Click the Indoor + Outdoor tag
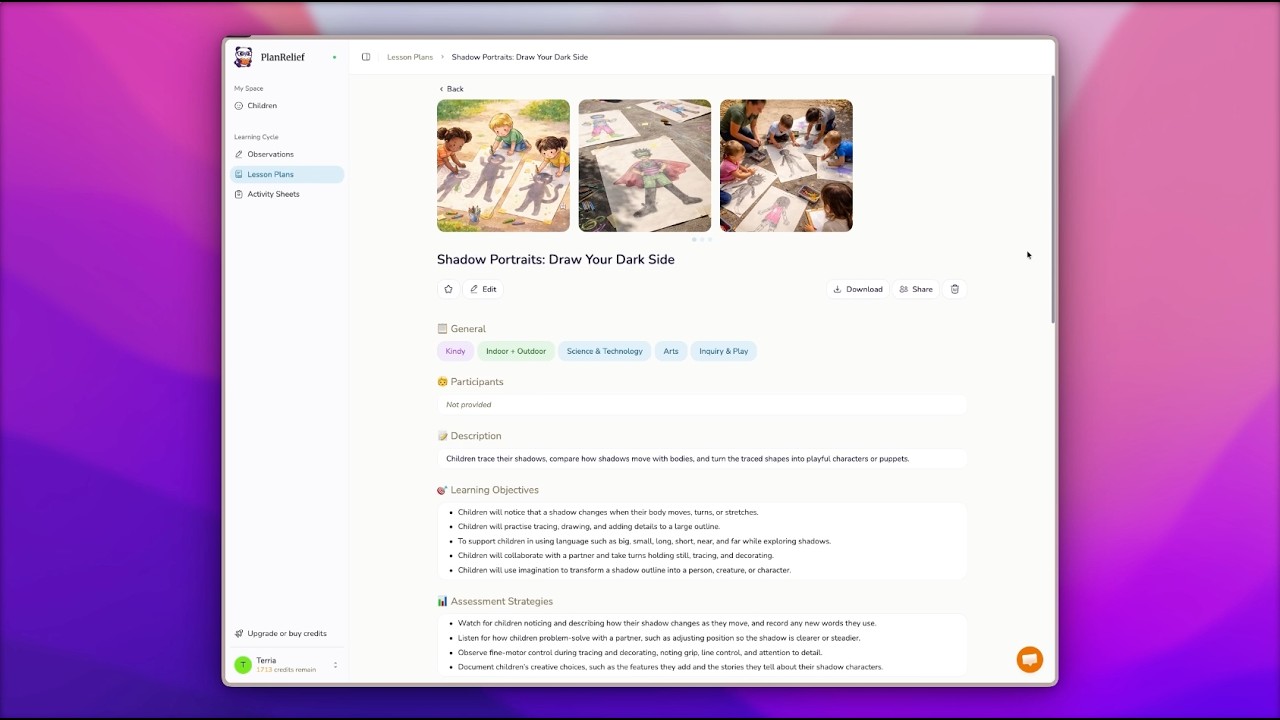 [x=516, y=351]
